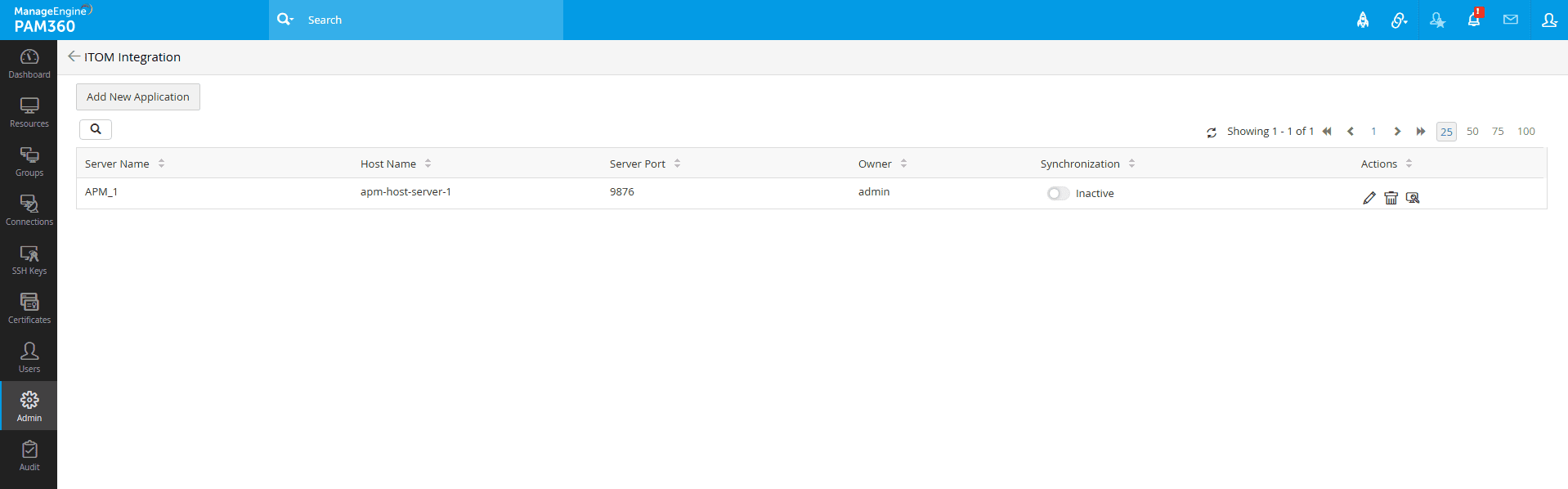1568x489 pixels.
Task: Sort by Owner column
Action: 903,164
